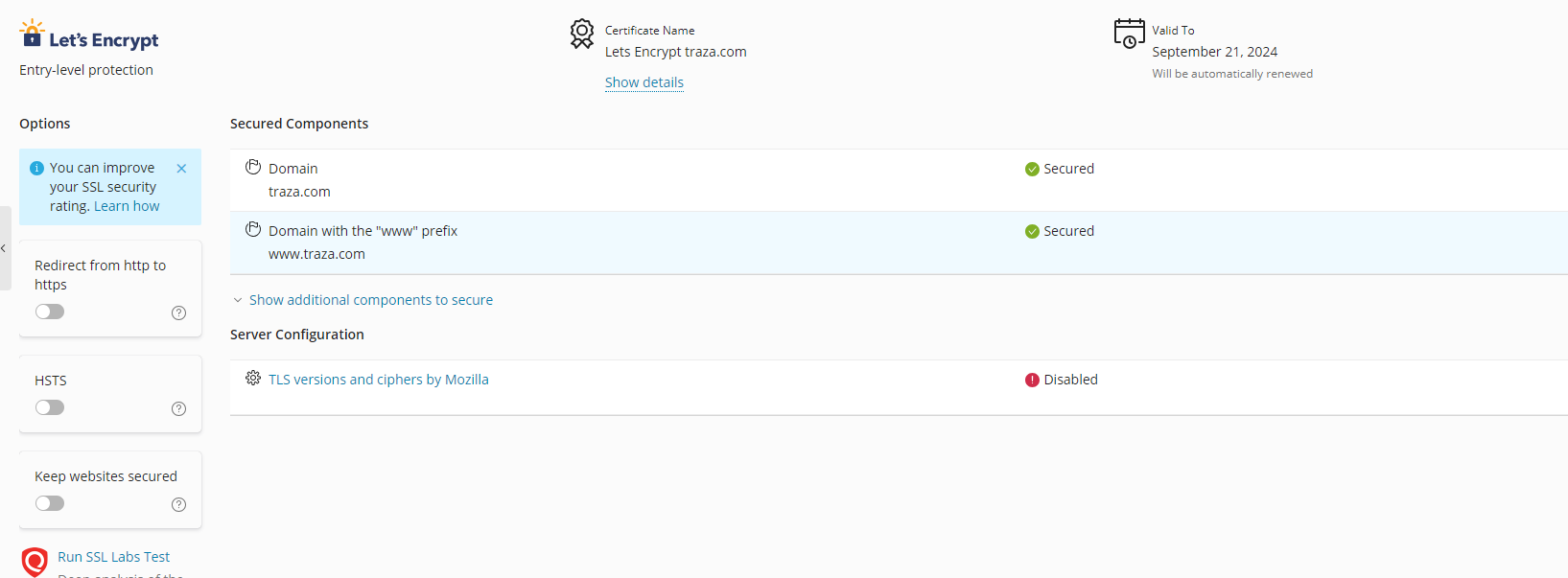Run SSL Labs Test
Screen dimensions: 1568x578
[x=113, y=557]
